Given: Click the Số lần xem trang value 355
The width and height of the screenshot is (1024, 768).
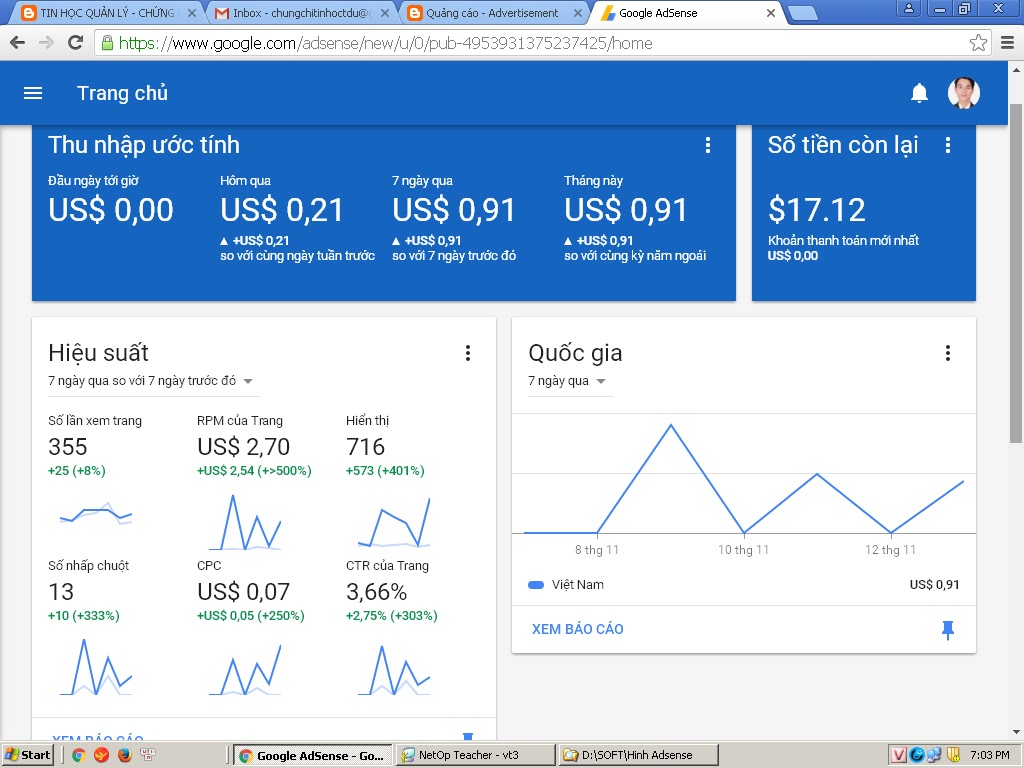Looking at the screenshot, I should coord(68,447).
